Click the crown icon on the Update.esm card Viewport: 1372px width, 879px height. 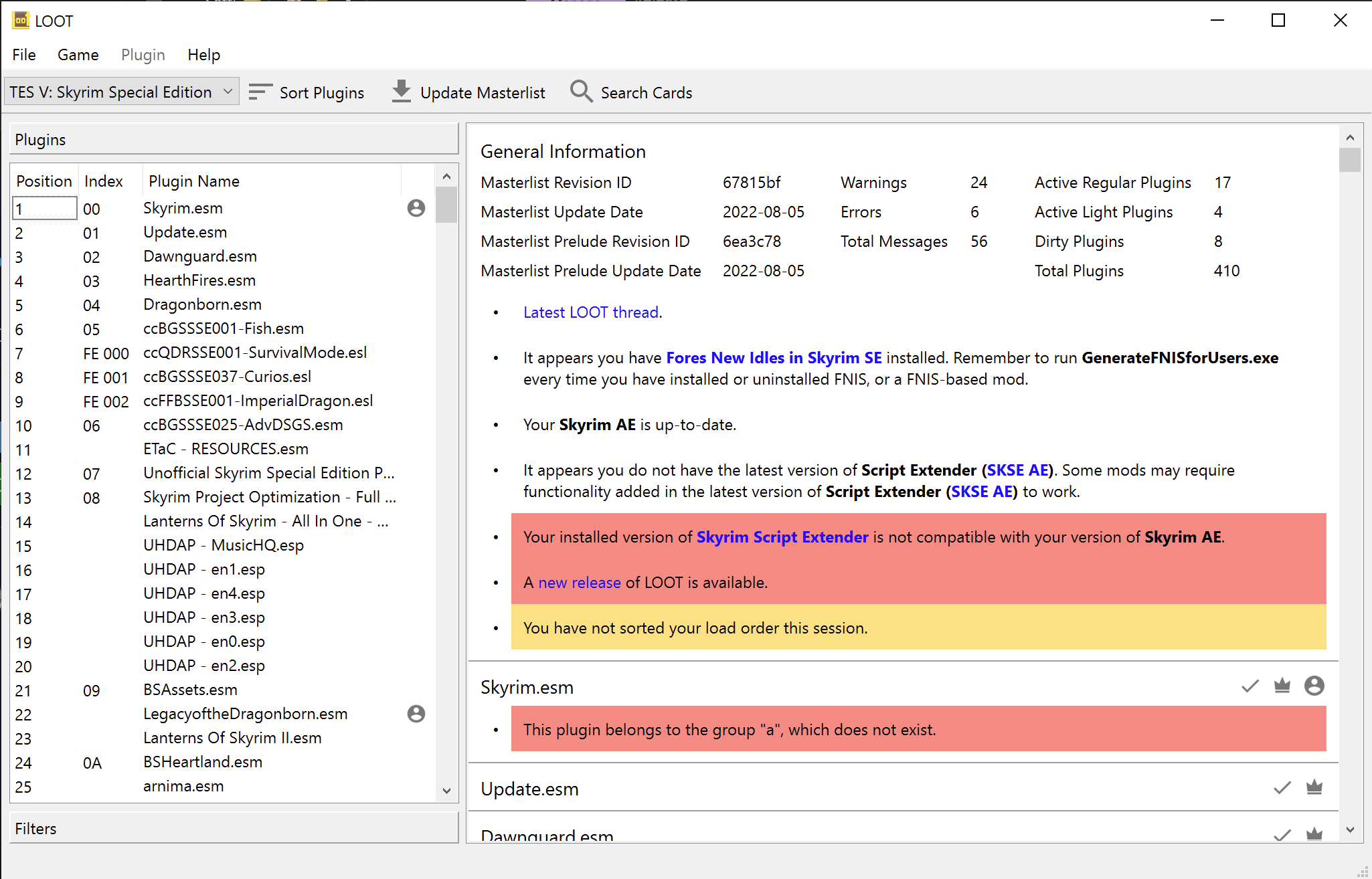1314,788
